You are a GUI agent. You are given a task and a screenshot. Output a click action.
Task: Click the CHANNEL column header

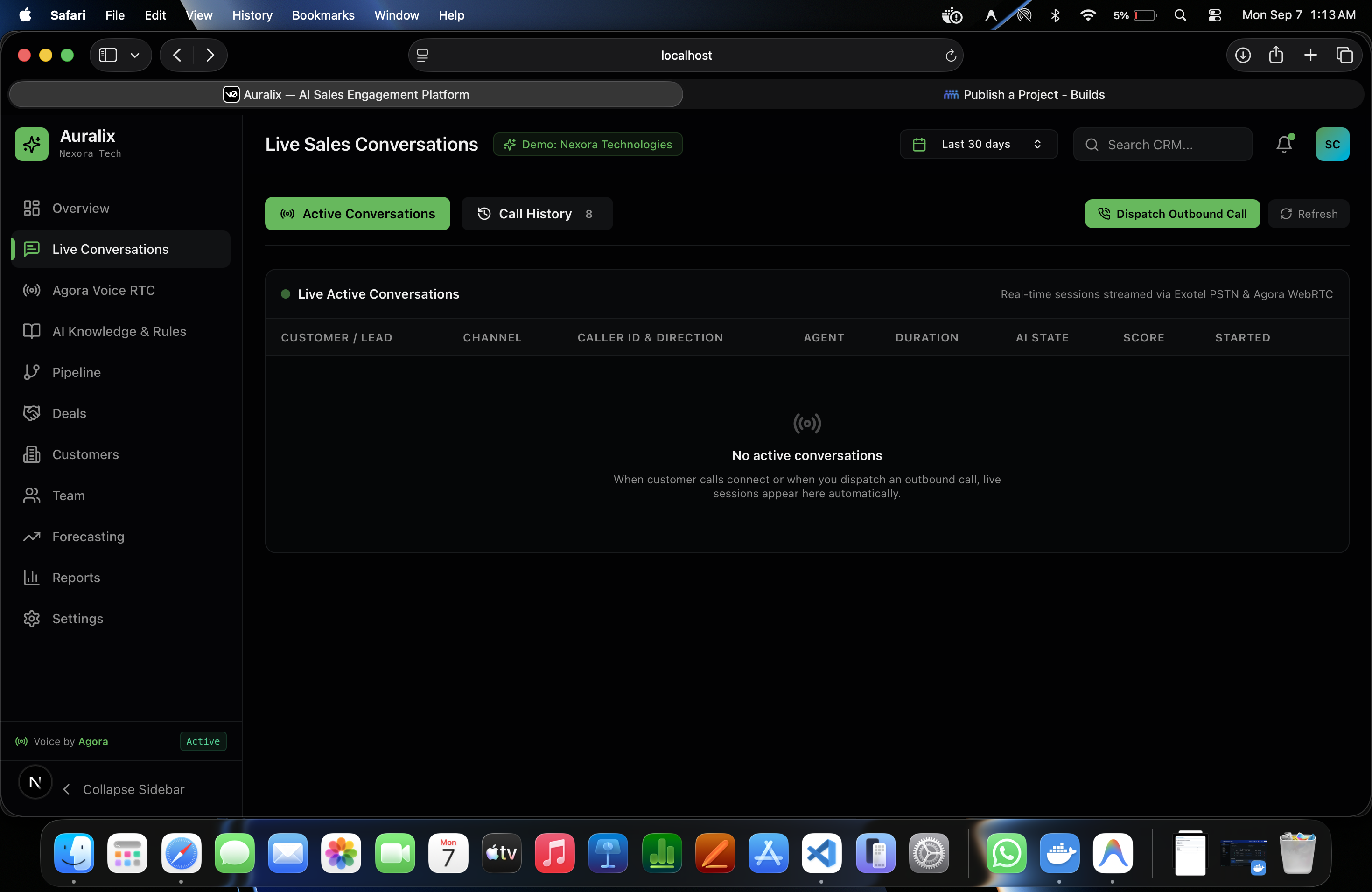click(492, 338)
